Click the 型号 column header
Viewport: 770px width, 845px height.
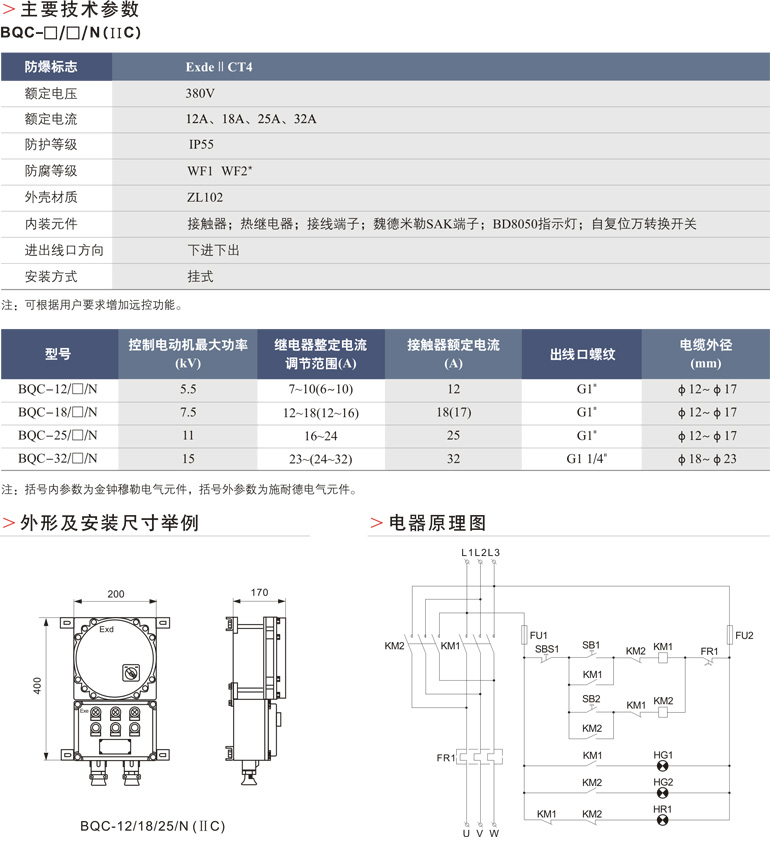point(58,354)
